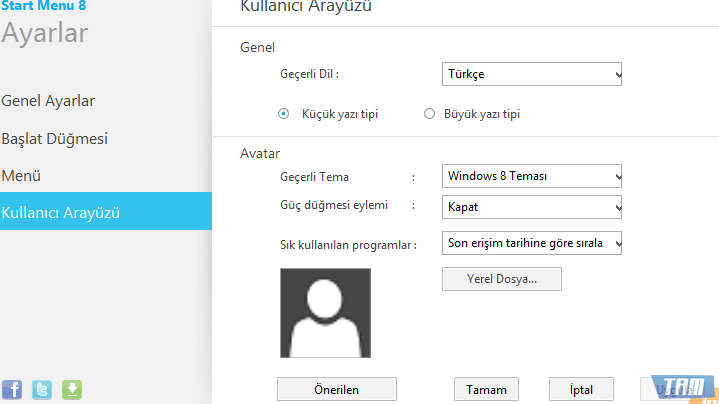Expand the Sık kullanılan programlar sorting dropdown
Image resolution: width=719 pixels, height=404 pixels.
coord(532,243)
